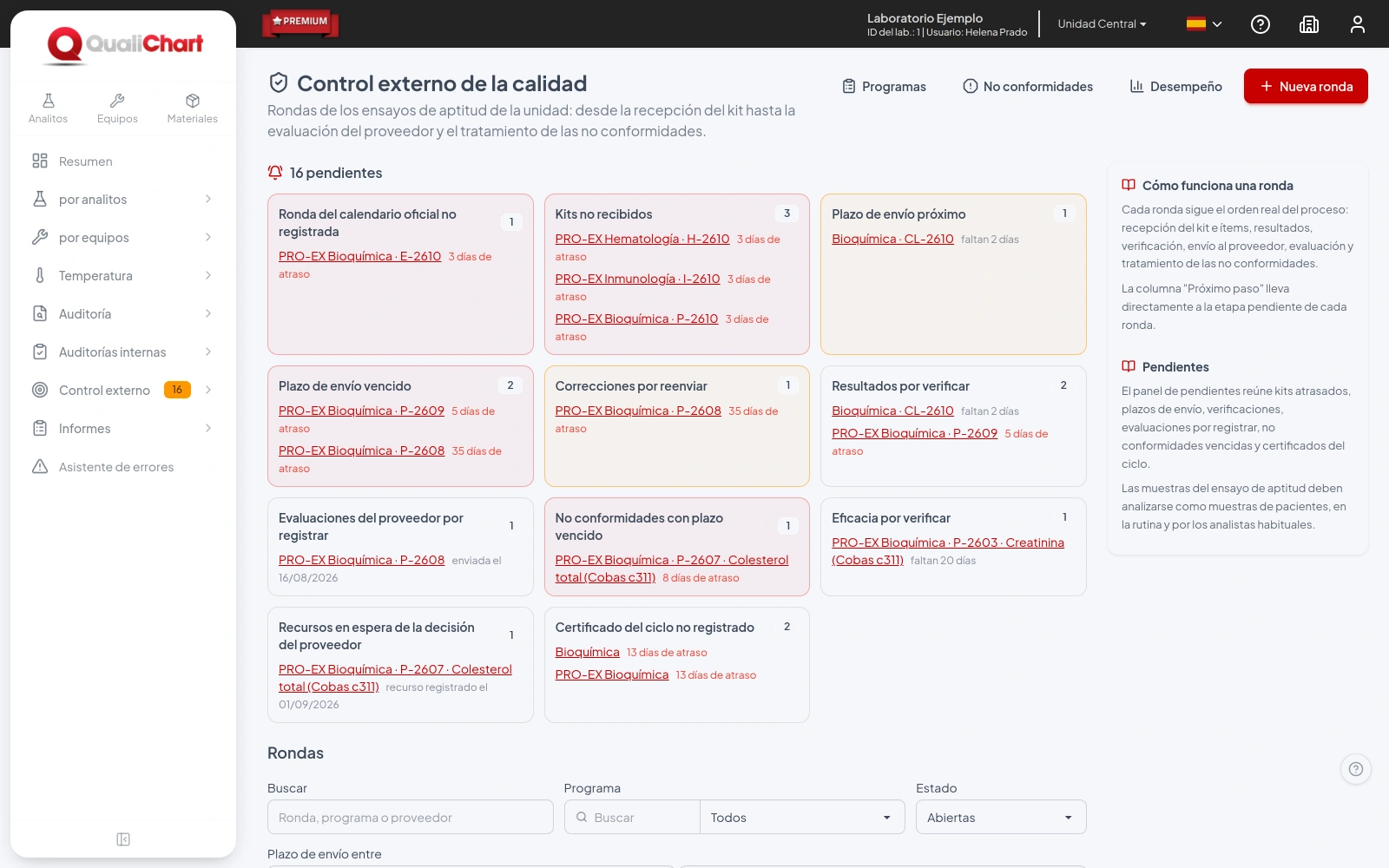The image size is (1389, 868).
Task: Click the 16 pendientes alarm bell icon
Action: (x=275, y=173)
